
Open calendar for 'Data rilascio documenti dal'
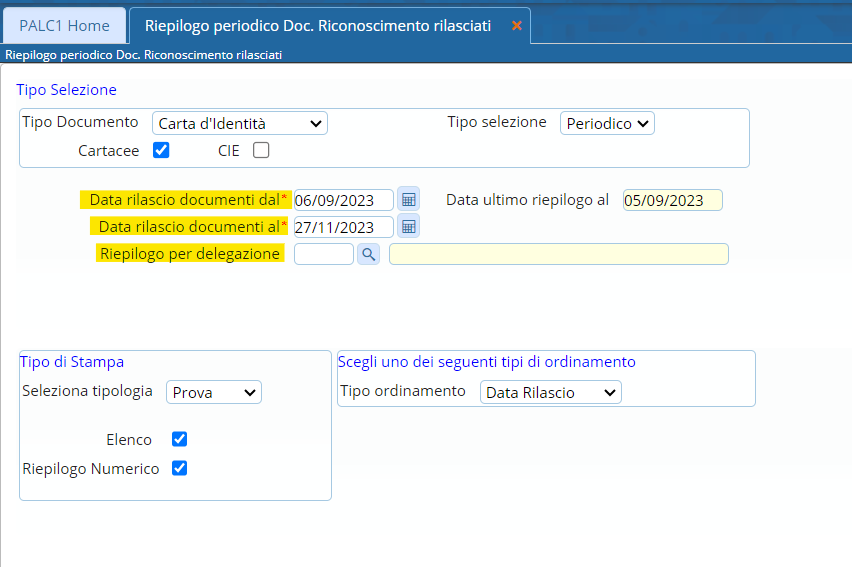(x=408, y=199)
